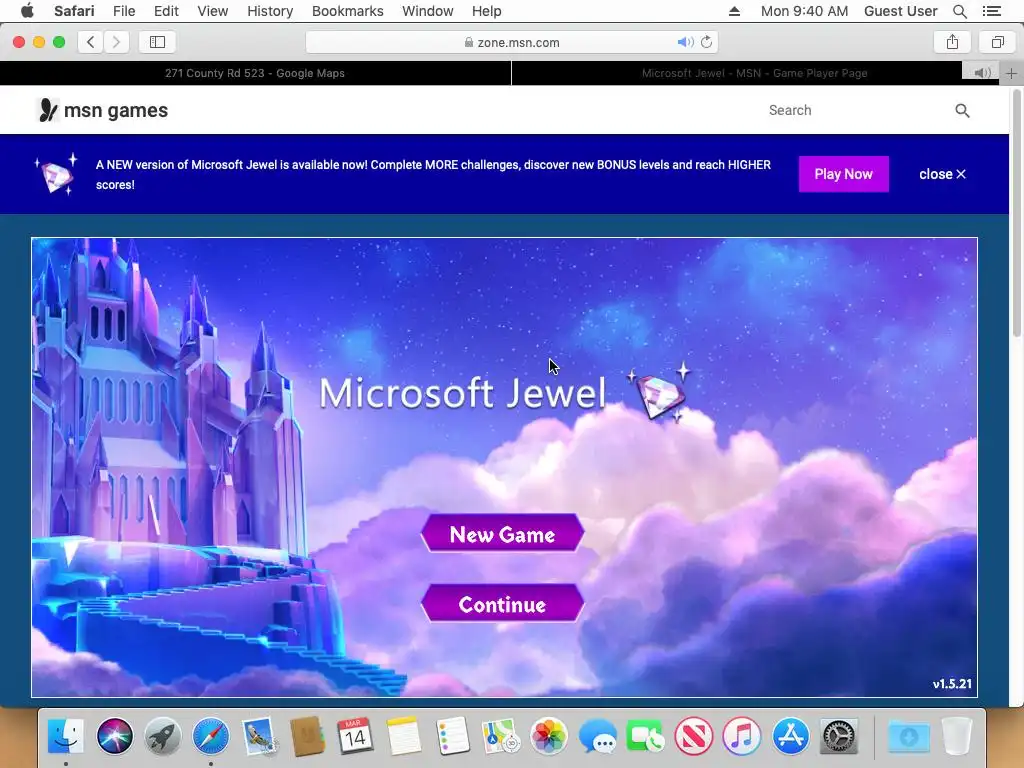Image resolution: width=1024 pixels, height=768 pixels.
Task: Switch to the 271 County Rd 523 Google Maps tab
Action: [255, 73]
